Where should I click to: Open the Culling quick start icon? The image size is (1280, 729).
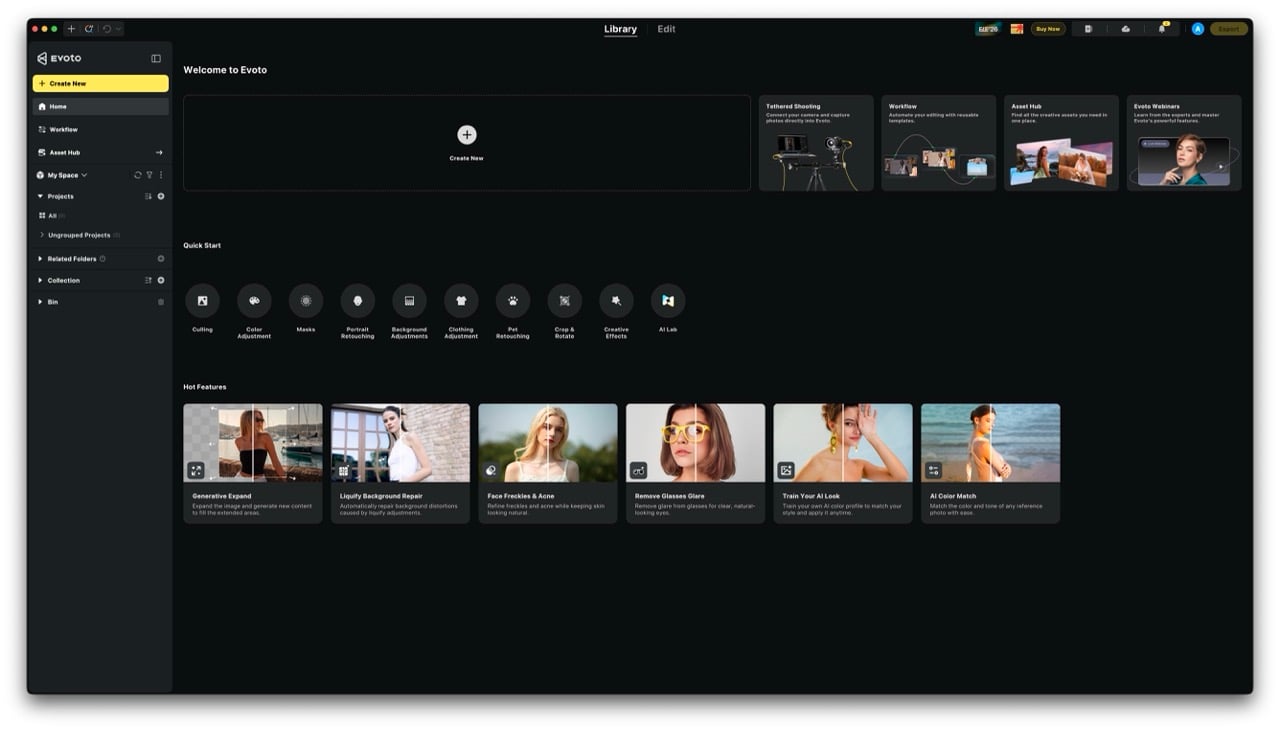coord(202,300)
